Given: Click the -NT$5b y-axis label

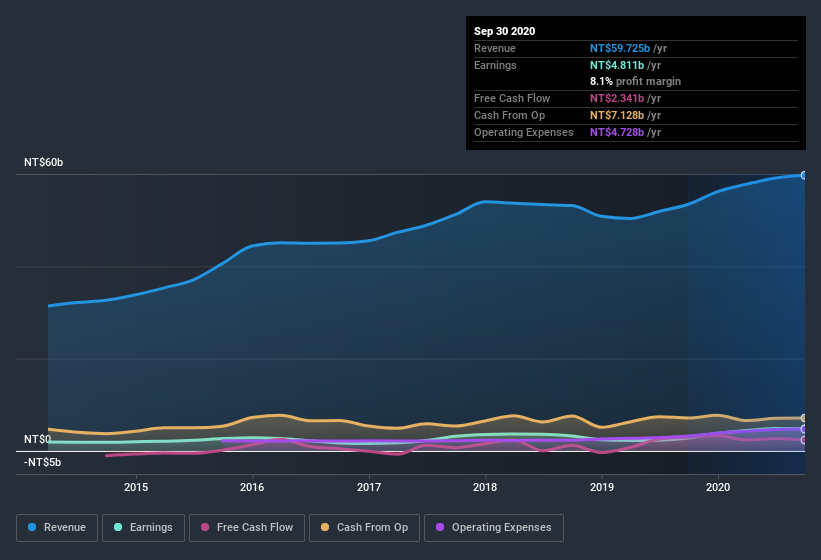Looking at the screenshot, I should click(x=42, y=462).
